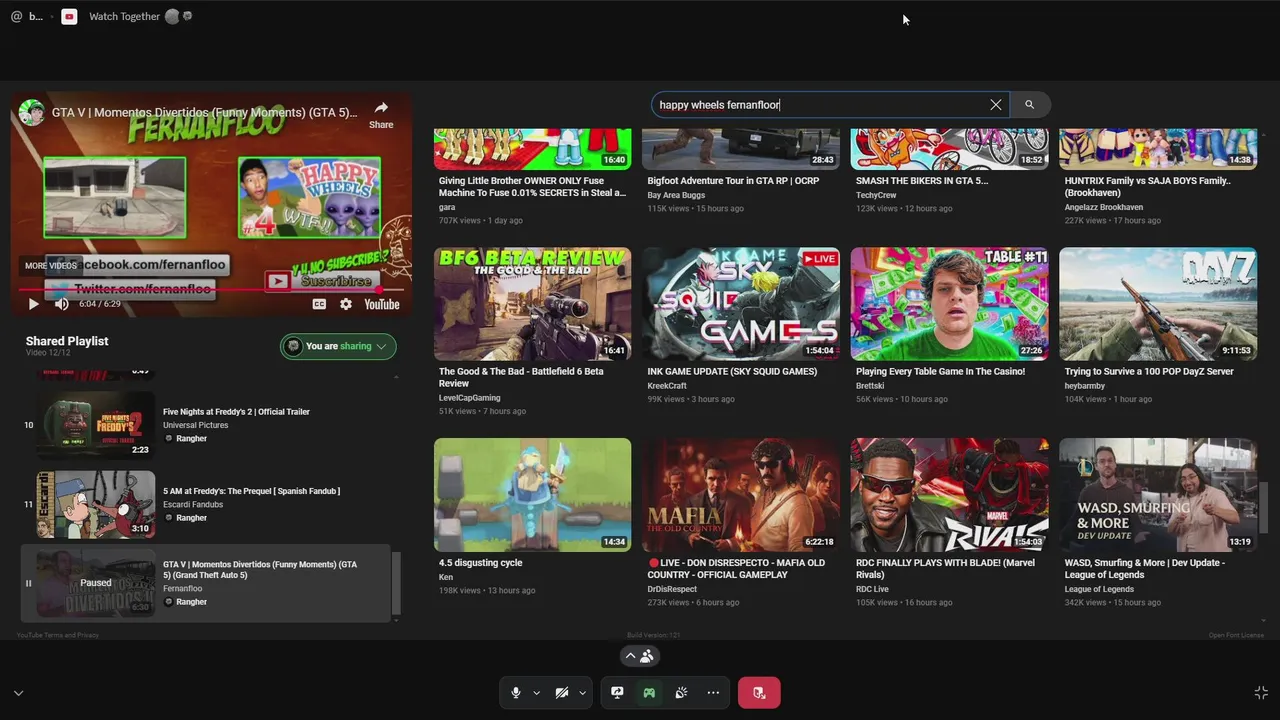Screen dimensions: 1280x720
Task: Open microphone input options arrow
Action: [536, 692]
